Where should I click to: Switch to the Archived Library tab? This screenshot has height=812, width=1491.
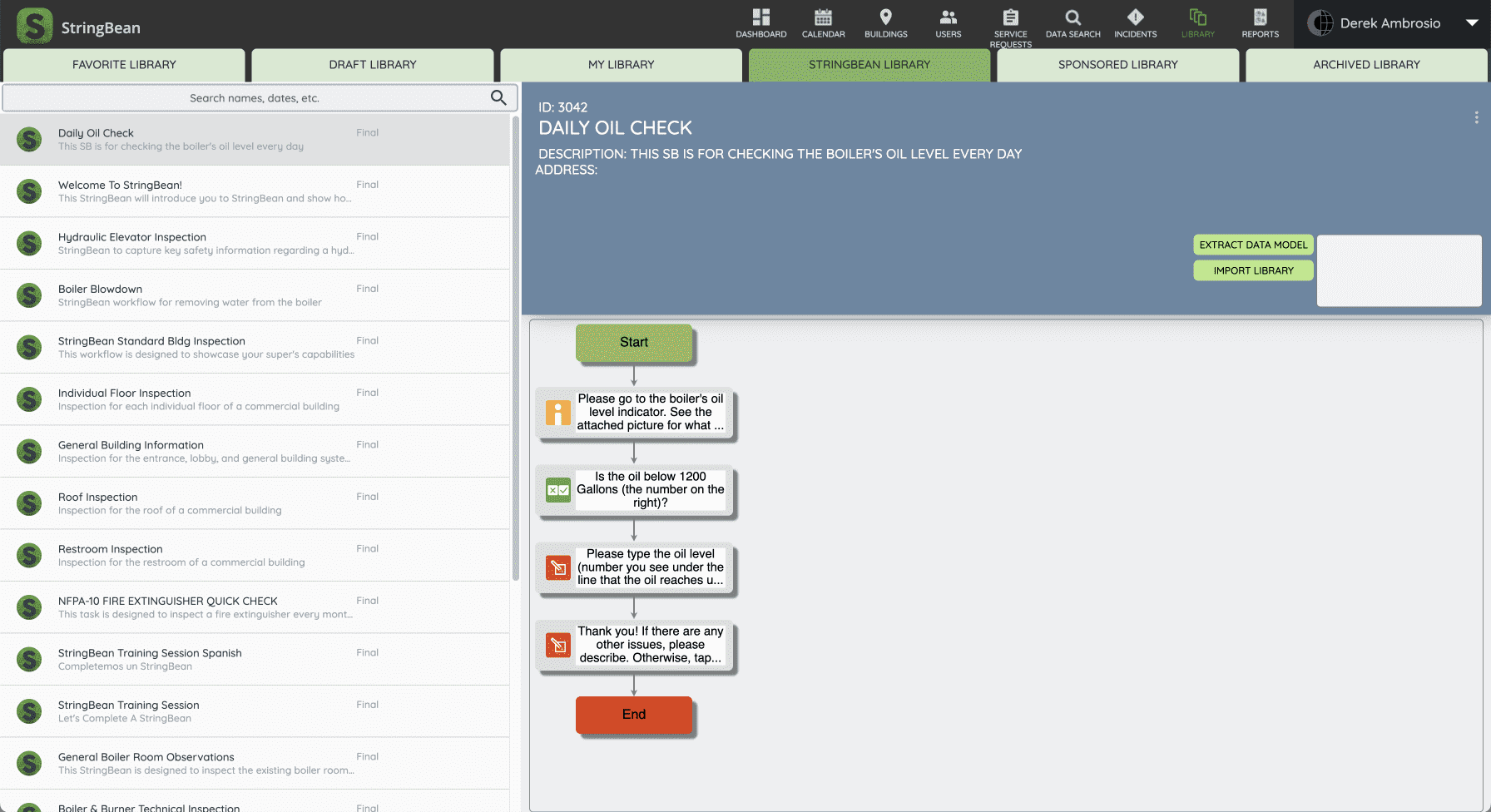pyautogui.click(x=1366, y=65)
